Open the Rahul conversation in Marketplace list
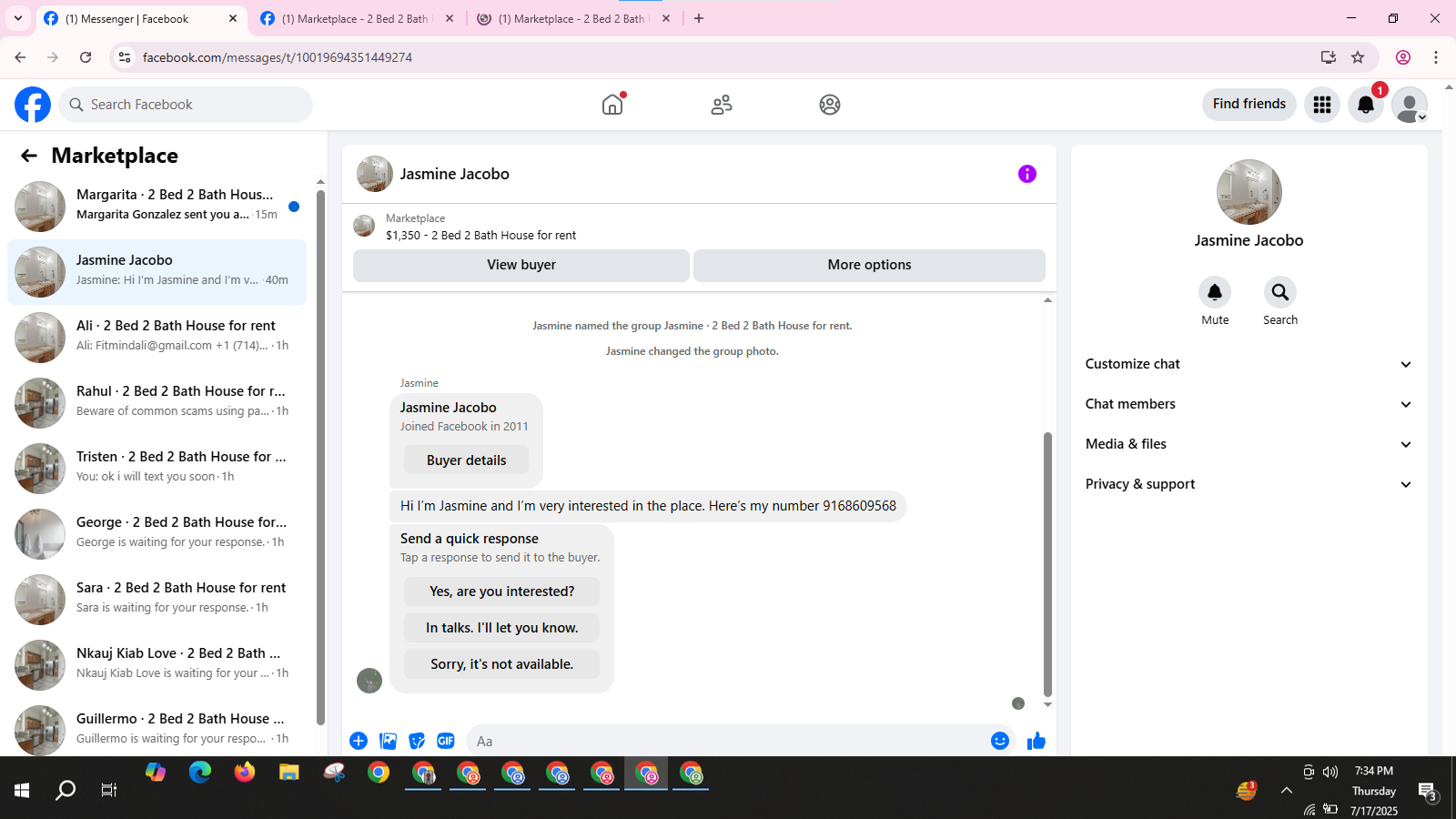 [x=157, y=403]
